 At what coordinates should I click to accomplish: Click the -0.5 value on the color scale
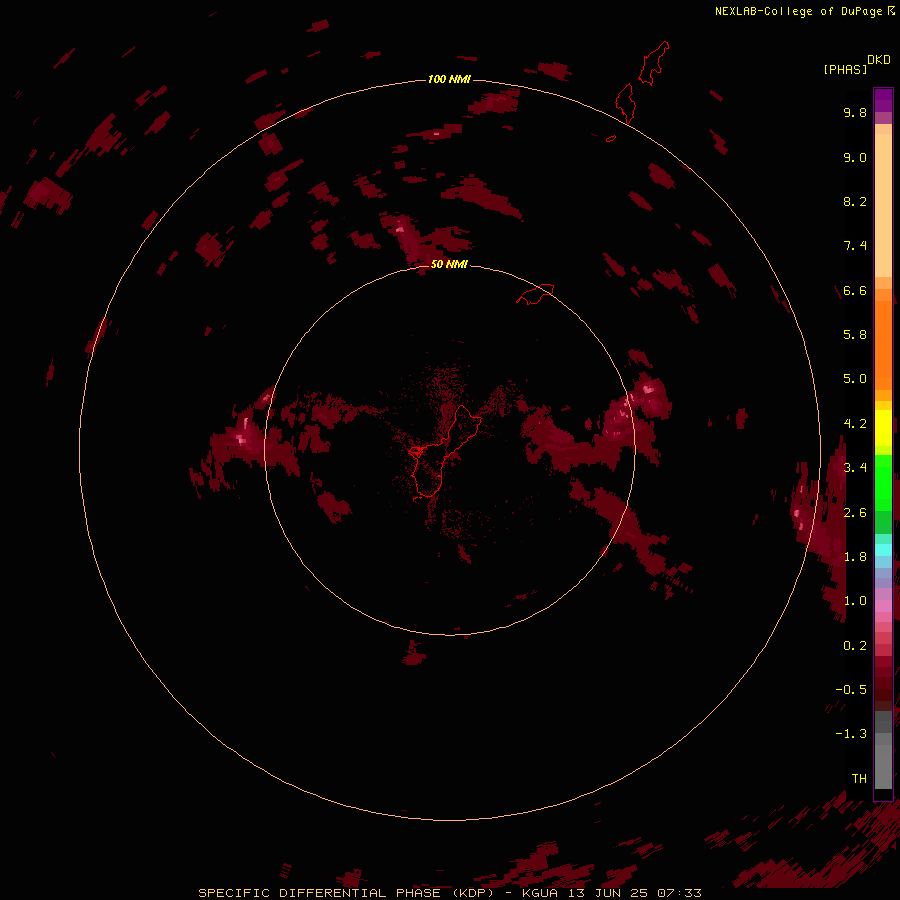pos(851,690)
